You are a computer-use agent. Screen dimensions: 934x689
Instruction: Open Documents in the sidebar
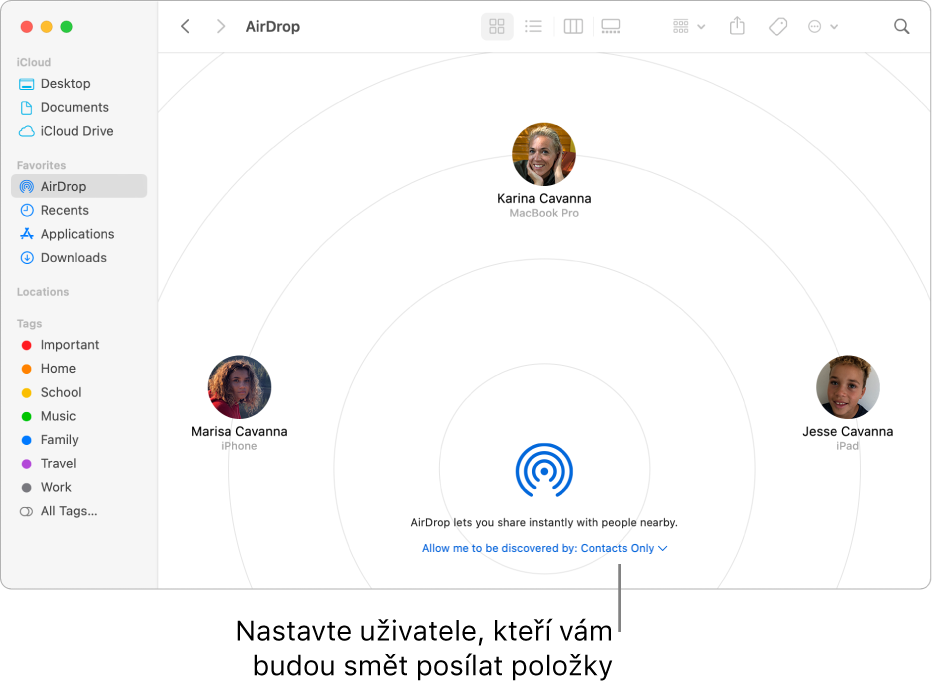click(x=79, y=107)
